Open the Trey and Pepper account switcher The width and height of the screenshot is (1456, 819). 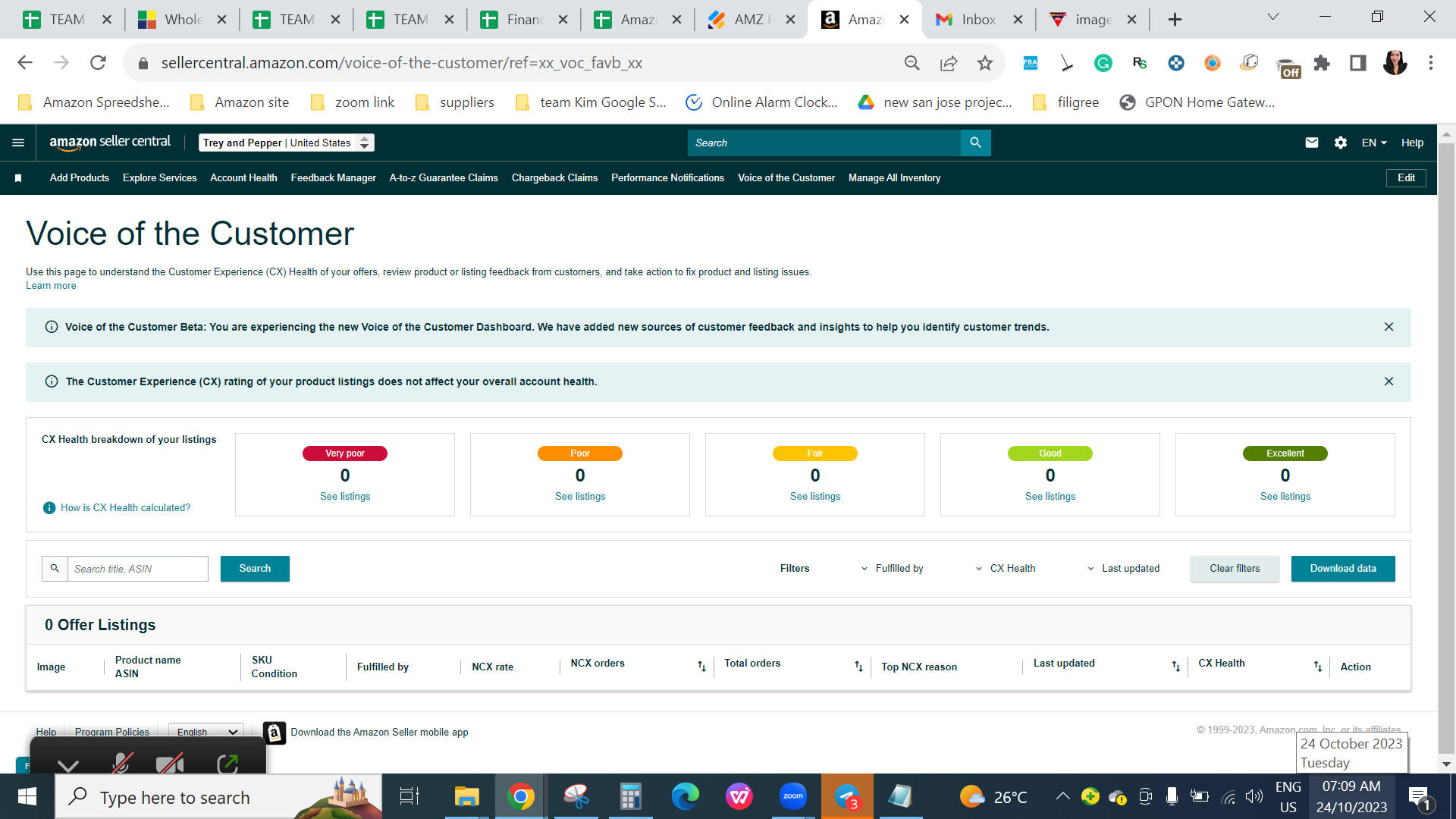(x=287, y=143)
